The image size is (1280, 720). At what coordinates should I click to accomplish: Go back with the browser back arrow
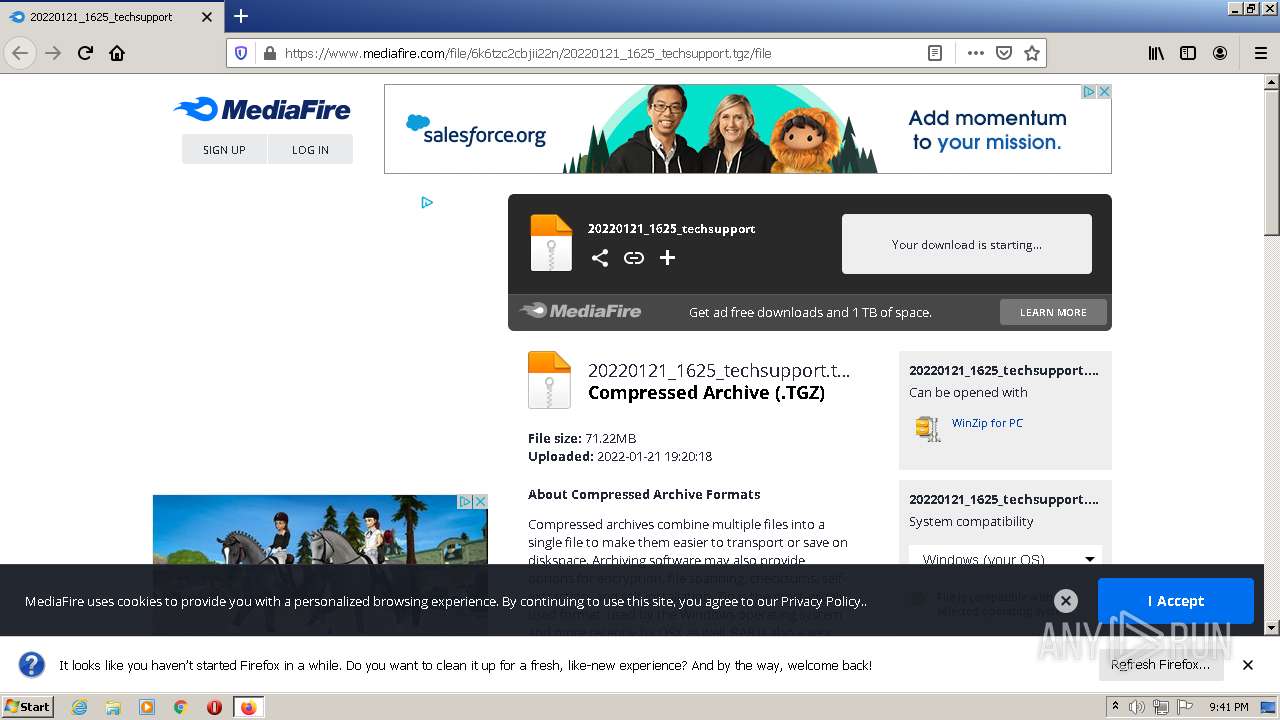(20, 53)
